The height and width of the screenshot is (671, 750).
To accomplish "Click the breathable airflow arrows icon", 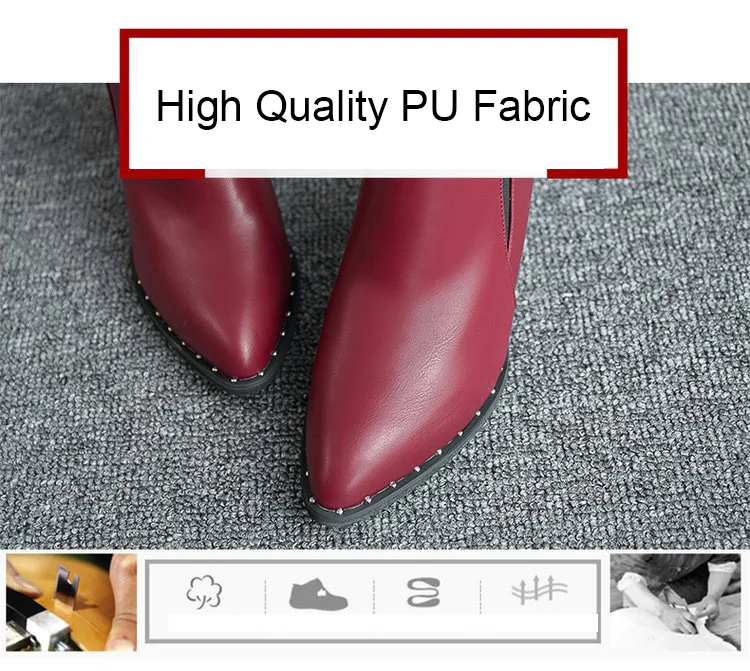I will pyautogui.click(x=539, y=589).
